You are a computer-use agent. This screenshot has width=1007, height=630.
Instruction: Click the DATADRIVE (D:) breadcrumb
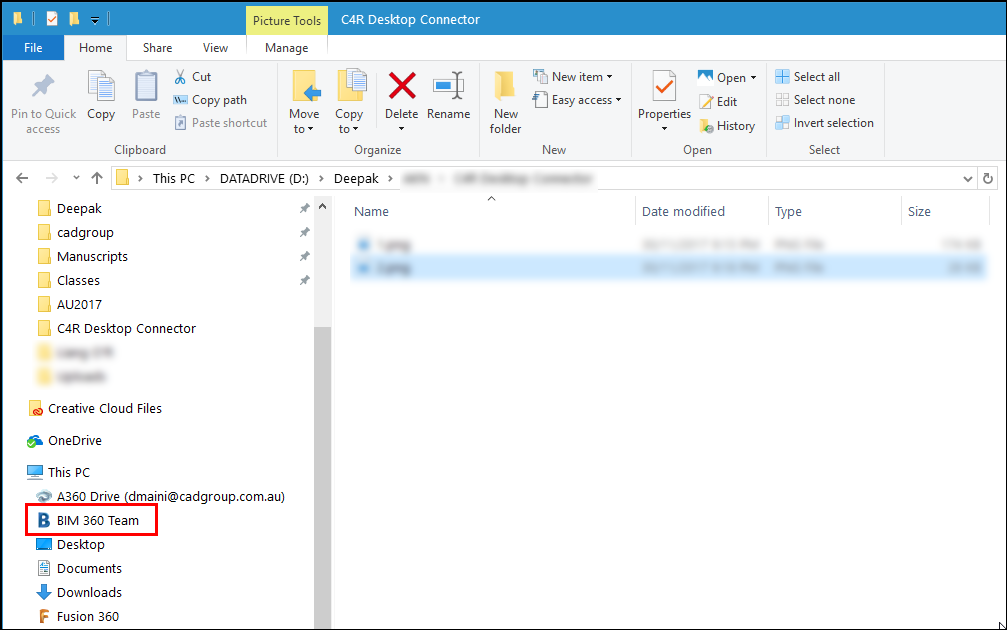(265, 179)
